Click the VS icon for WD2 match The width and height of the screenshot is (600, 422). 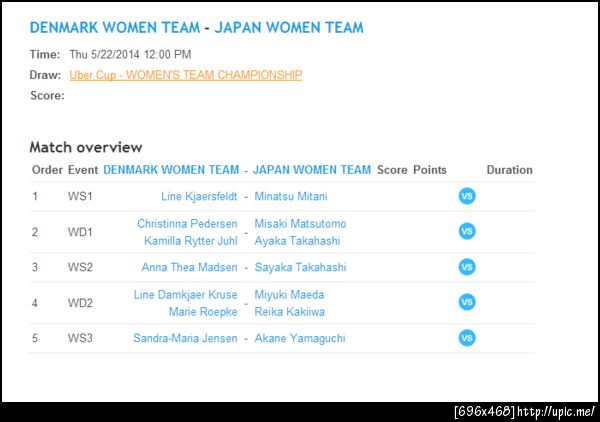[466, 302]
